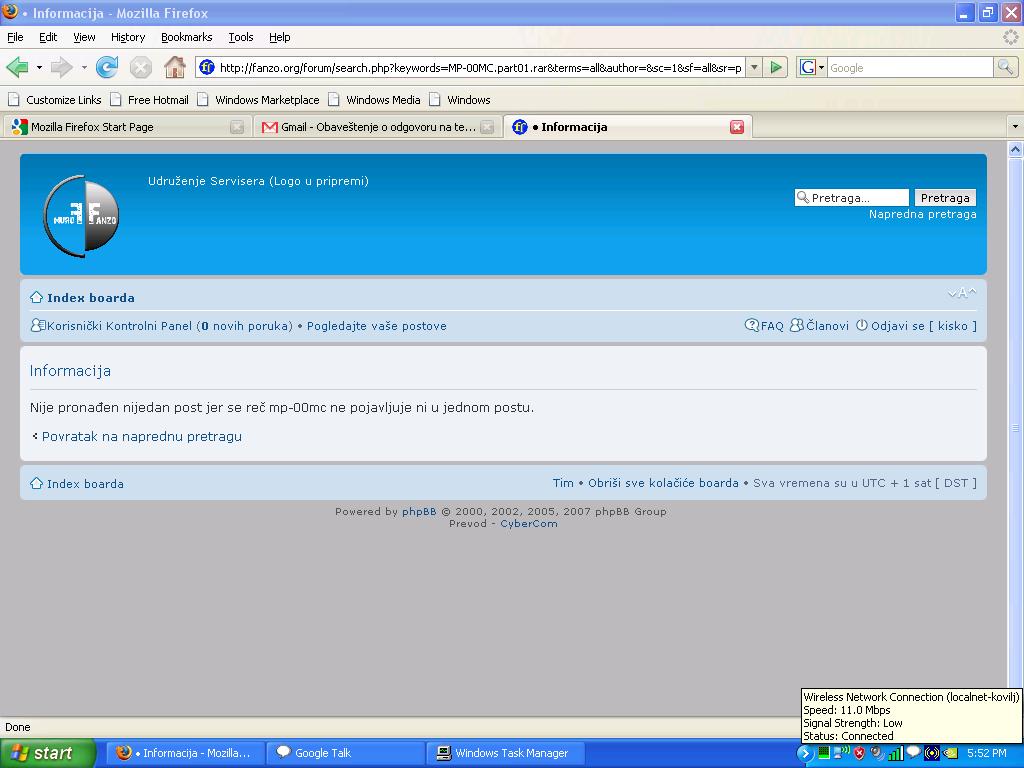Screen dimensions: 1024x768
Task: Click the Reload page icon
Action: (107, 68)
